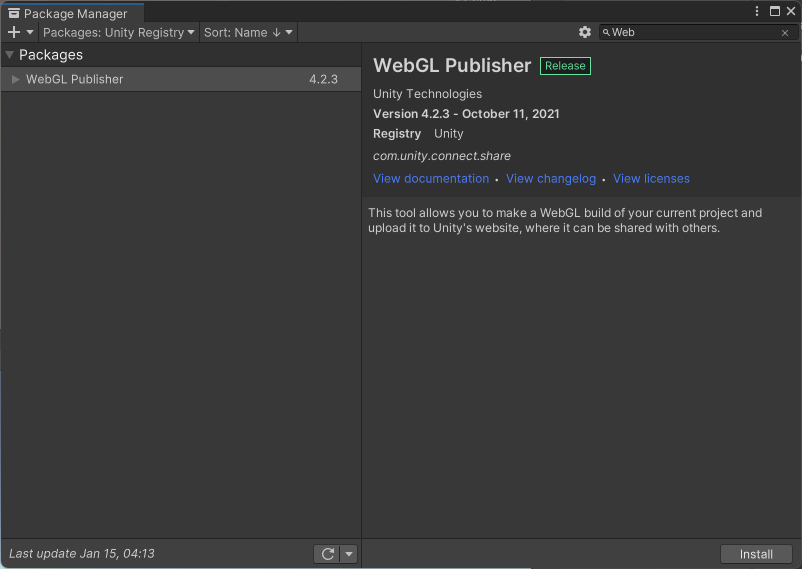Click the magnifier icon in the search box
802x569 pixels.
pos(606,33)
